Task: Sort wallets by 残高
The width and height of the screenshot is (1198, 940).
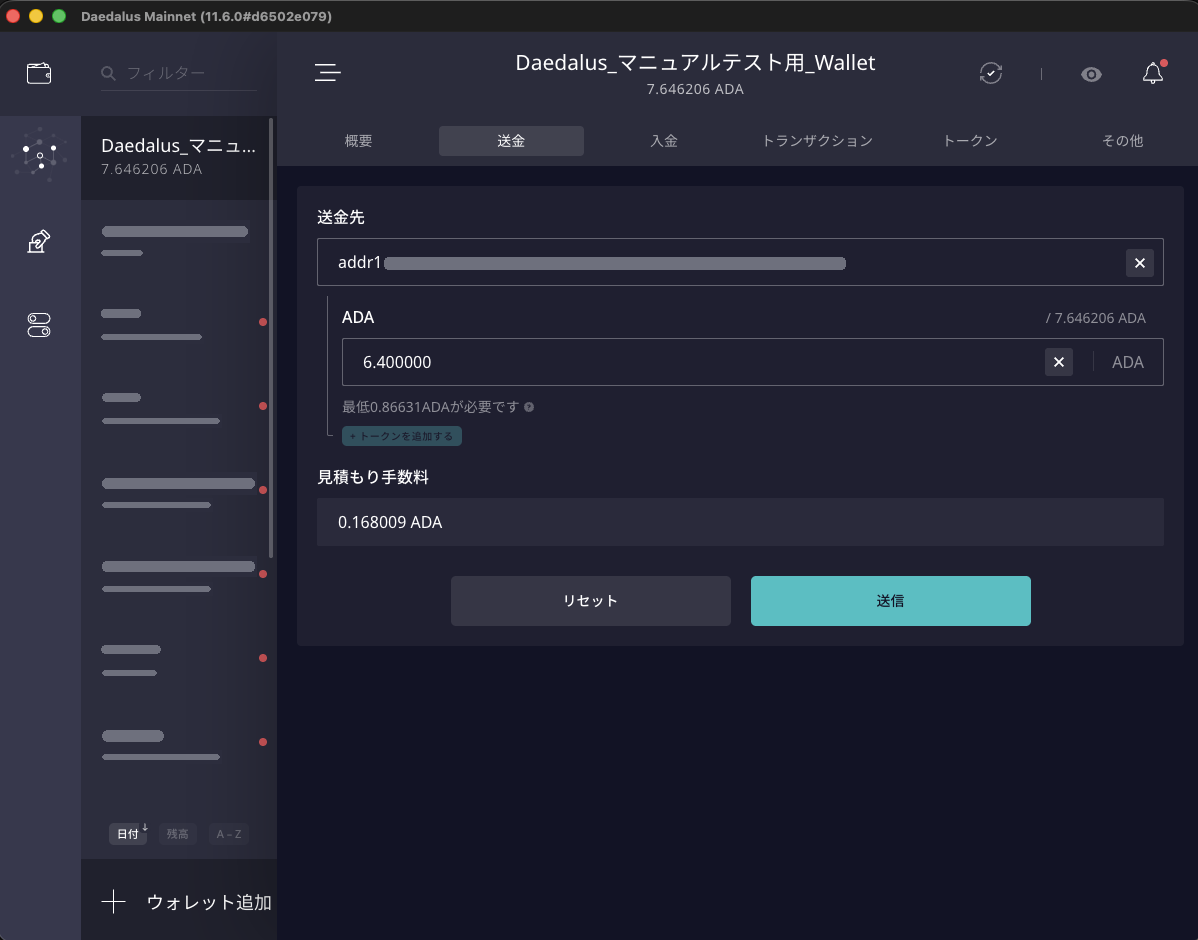Action: click(x=177, y=834)
